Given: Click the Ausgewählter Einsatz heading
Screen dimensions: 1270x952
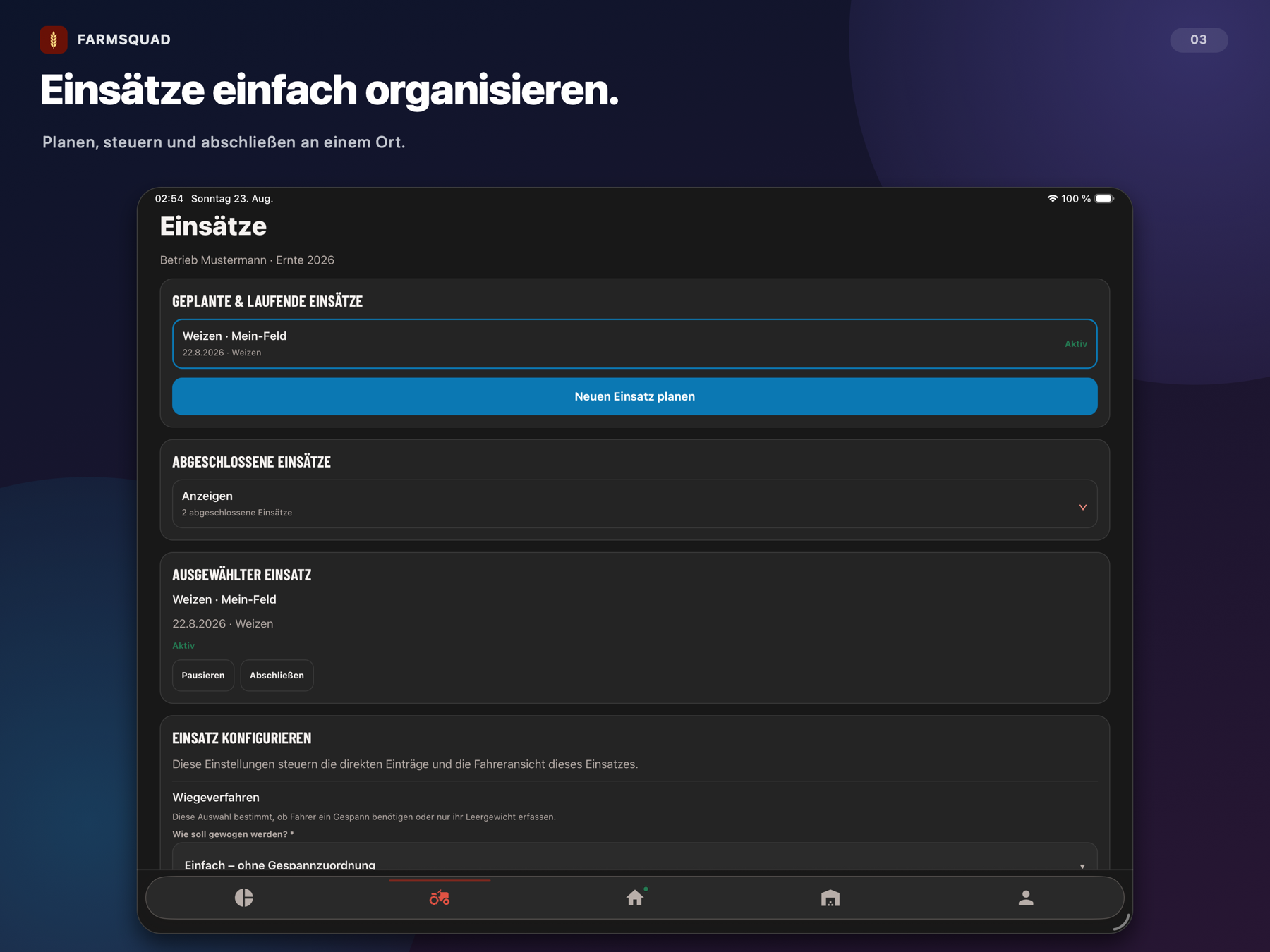Looking at the screenshot, I should [x=241, y=575].
